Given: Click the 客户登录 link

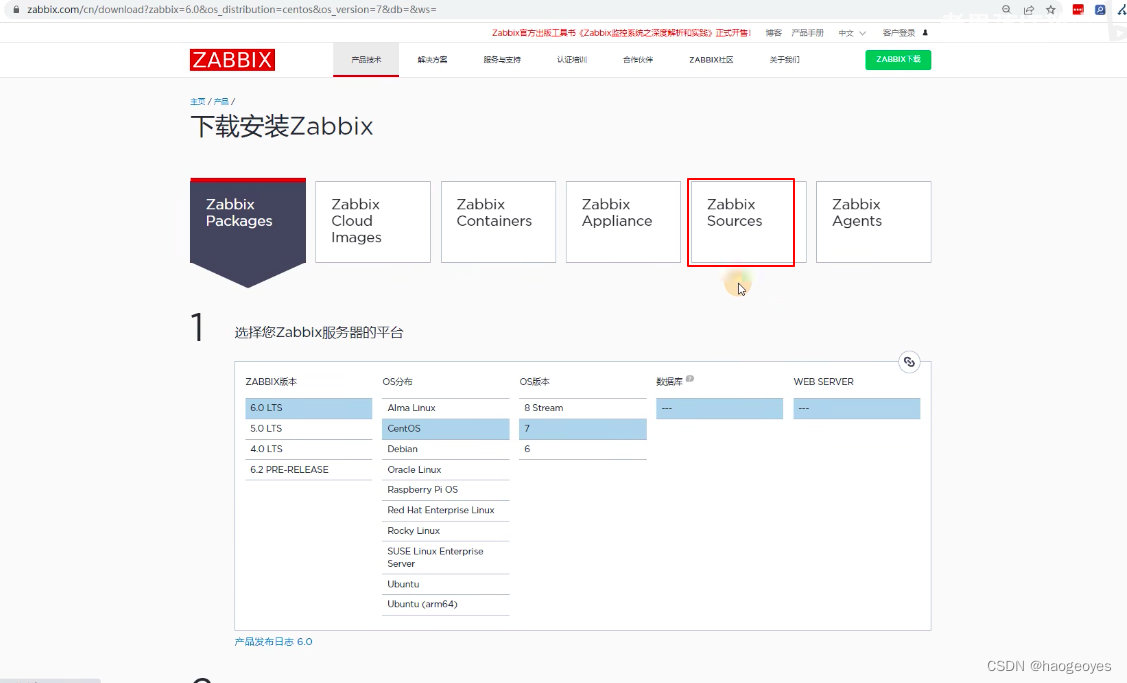Looking at the screenshot, I should click(898, 33).
